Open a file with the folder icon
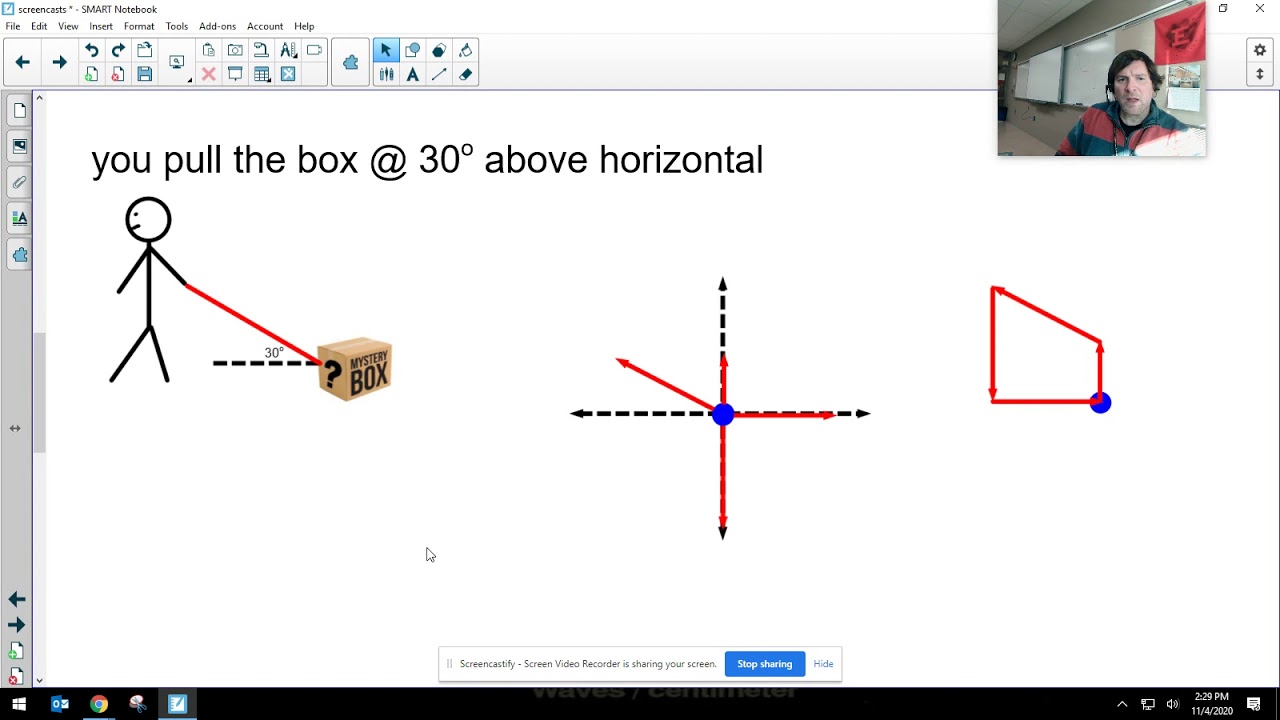The width and height of the screenshot is (1280, 720). (144, 50)
